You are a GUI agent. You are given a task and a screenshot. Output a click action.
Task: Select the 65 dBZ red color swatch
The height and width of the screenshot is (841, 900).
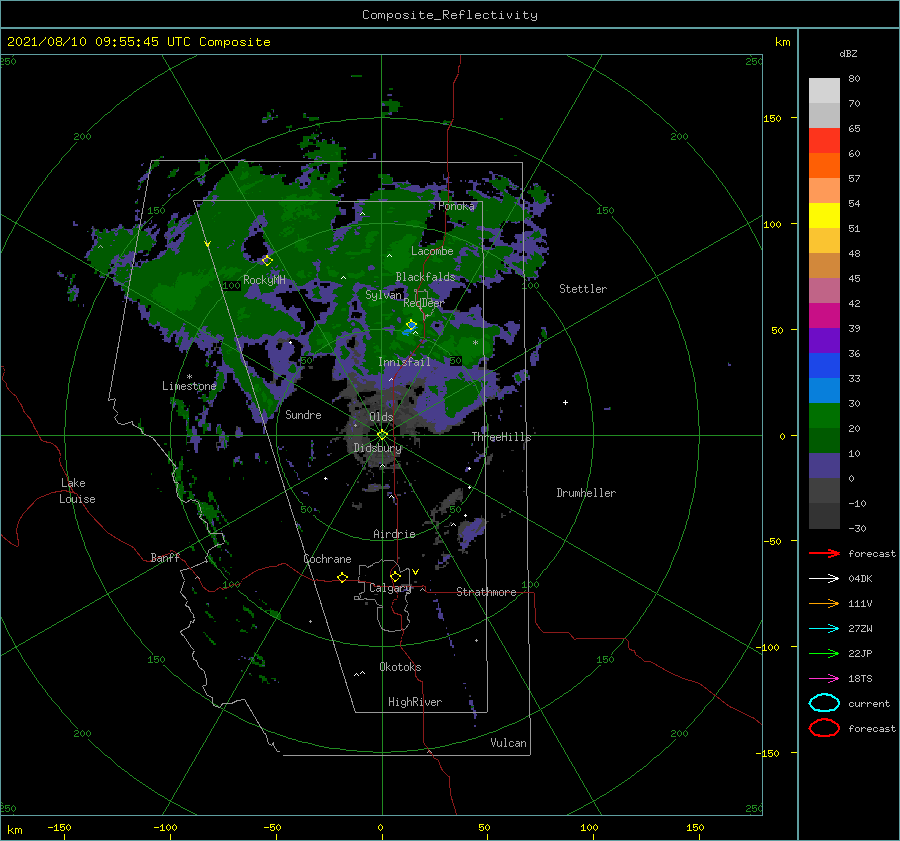pyautogui.click(x=824, y=141)
